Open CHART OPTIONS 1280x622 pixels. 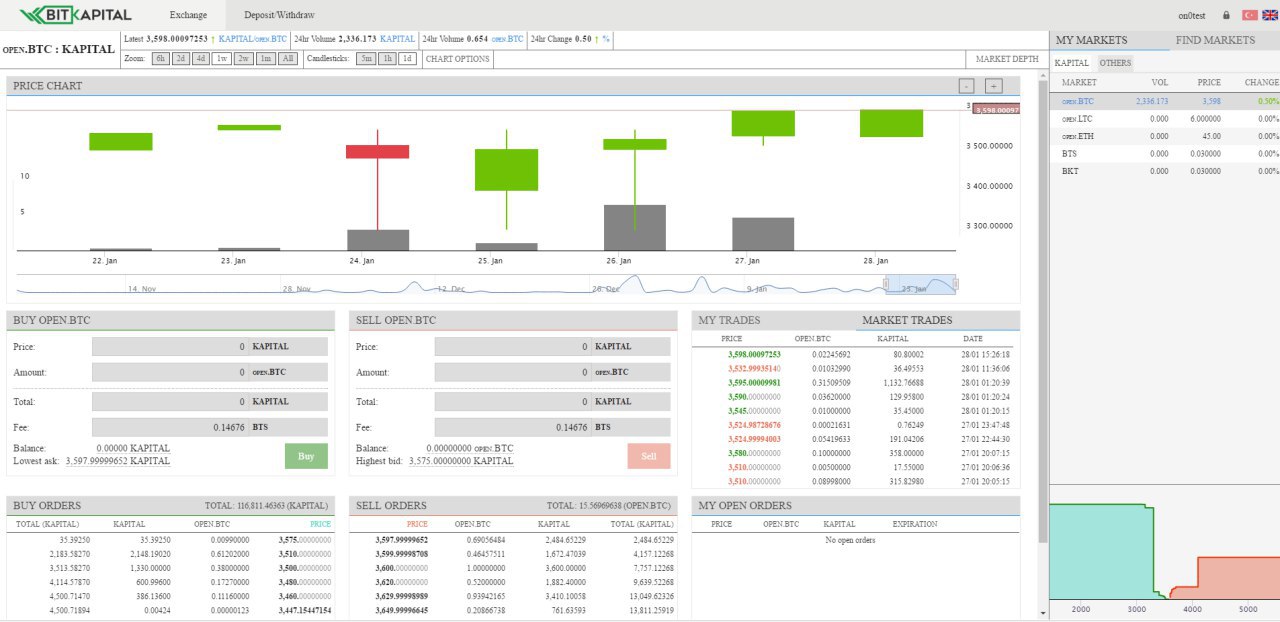pyautogui.click(x=458, y=59)
